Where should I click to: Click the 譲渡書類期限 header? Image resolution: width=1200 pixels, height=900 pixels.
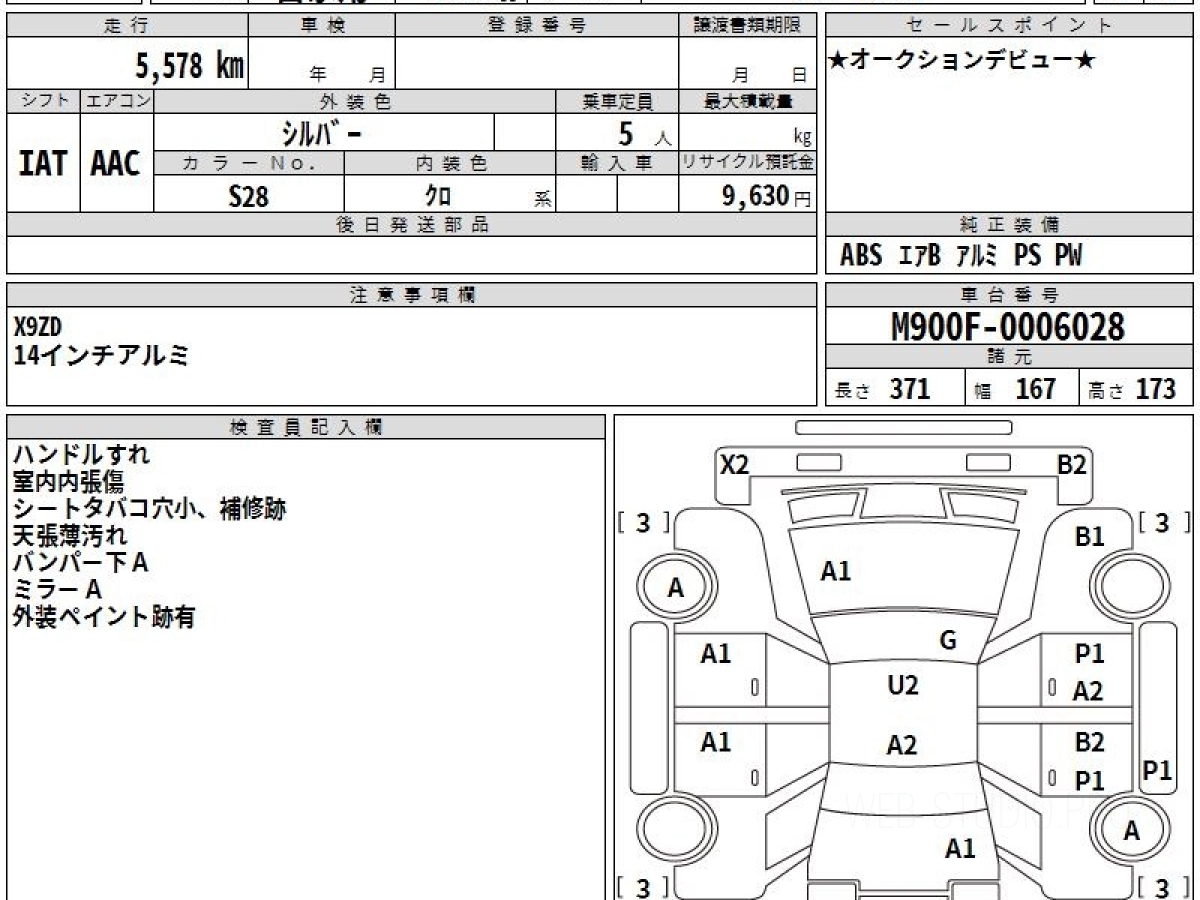[x=748, y=27]
